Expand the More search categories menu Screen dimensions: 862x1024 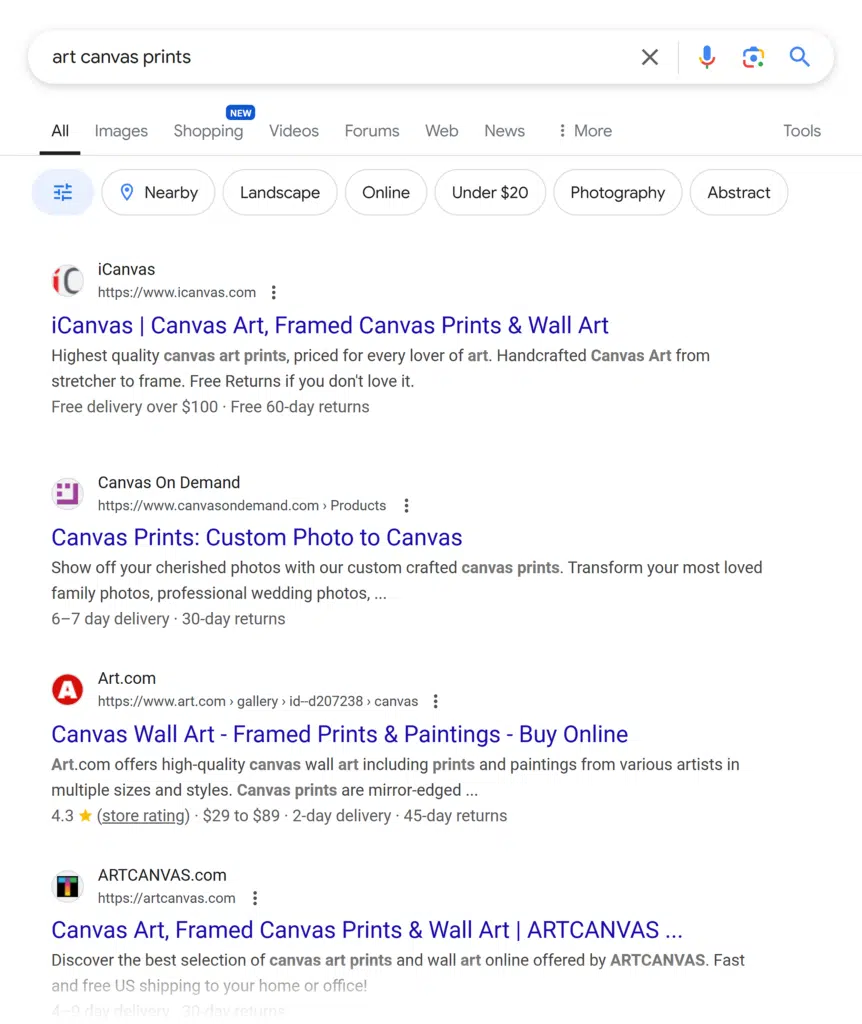pos(585,131)
